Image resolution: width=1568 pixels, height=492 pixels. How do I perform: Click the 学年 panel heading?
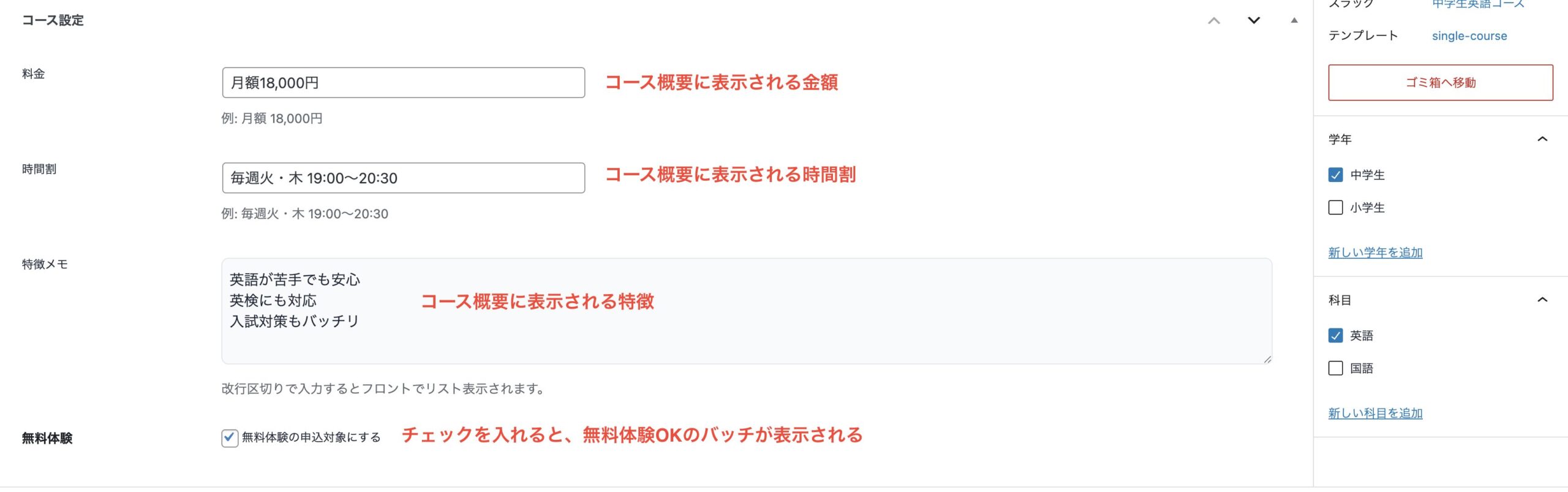point(1340,139)
